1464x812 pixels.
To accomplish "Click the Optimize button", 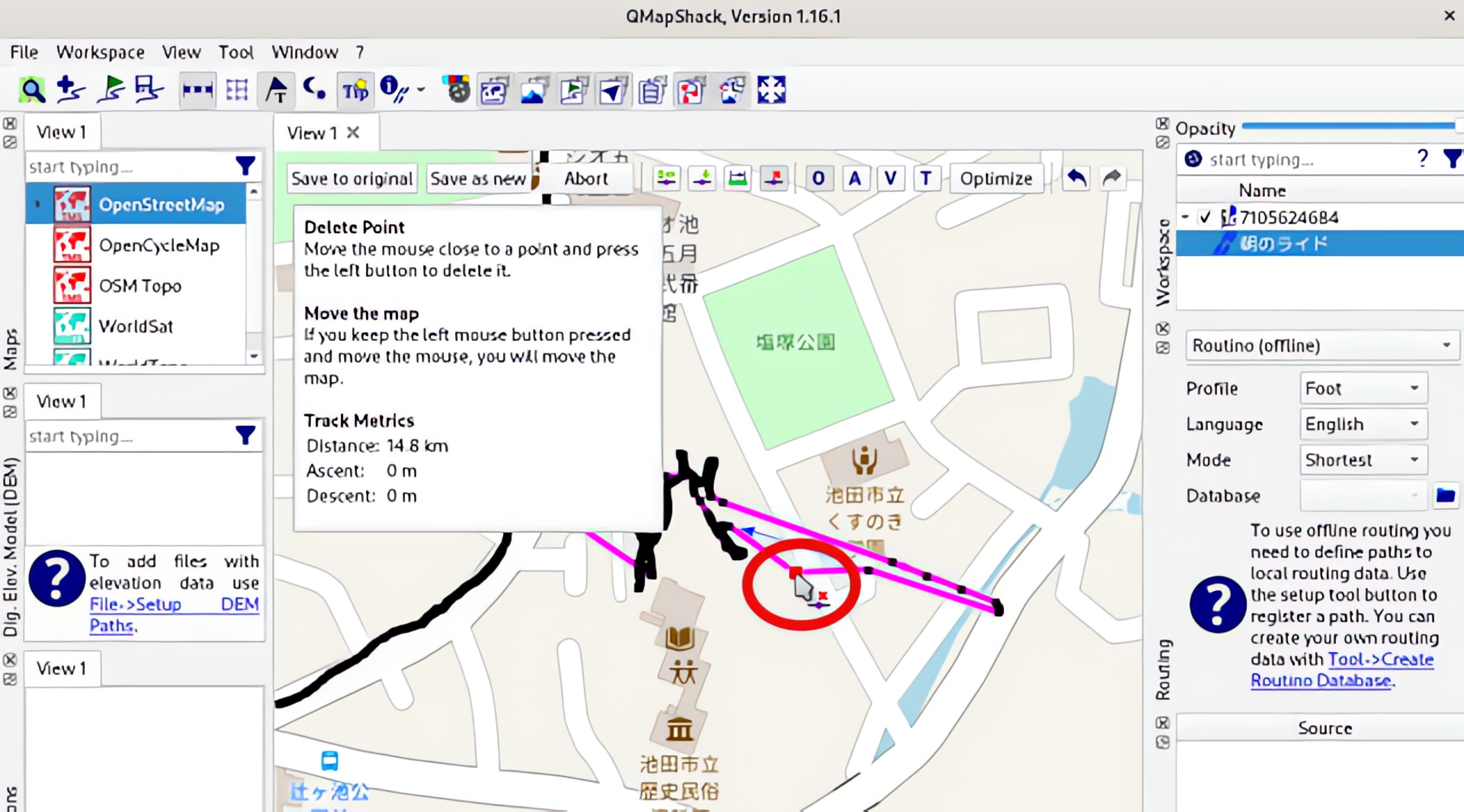I will [996, 178].
